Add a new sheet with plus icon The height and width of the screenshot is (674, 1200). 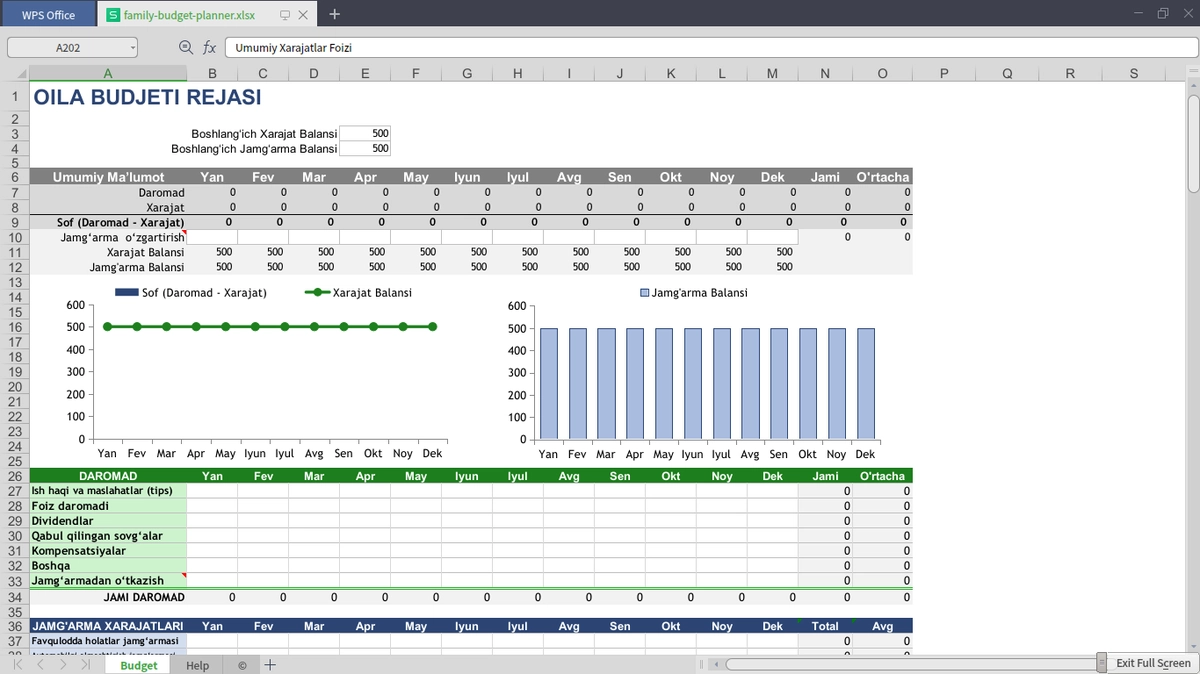(270, 665)
